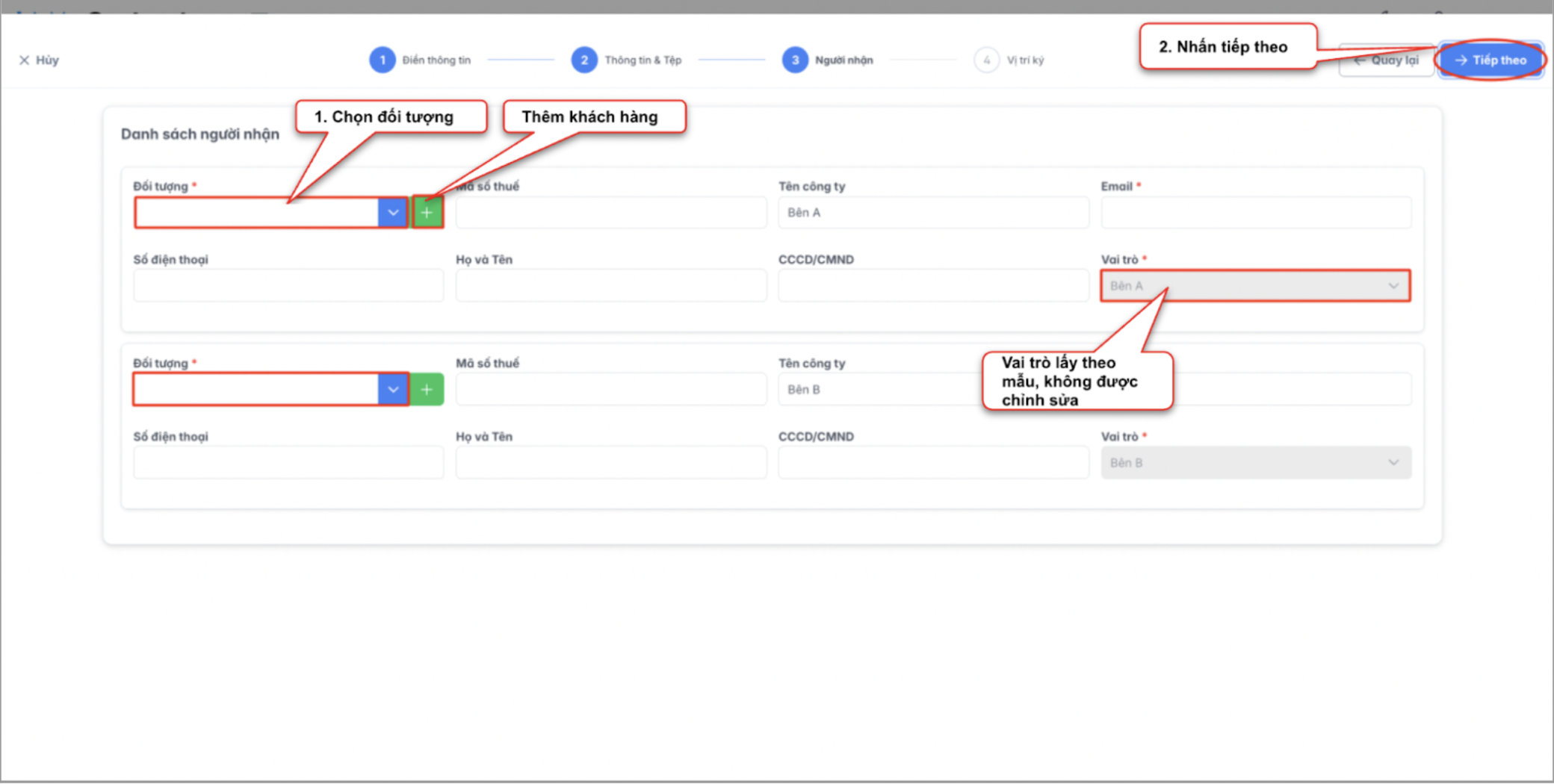Click step 1 circle Điền thông tin

coord(383,60)
